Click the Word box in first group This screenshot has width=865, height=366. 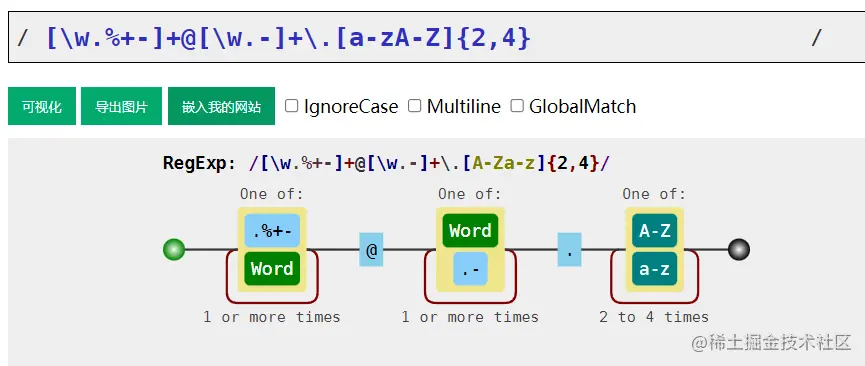[x=272, y=269]
